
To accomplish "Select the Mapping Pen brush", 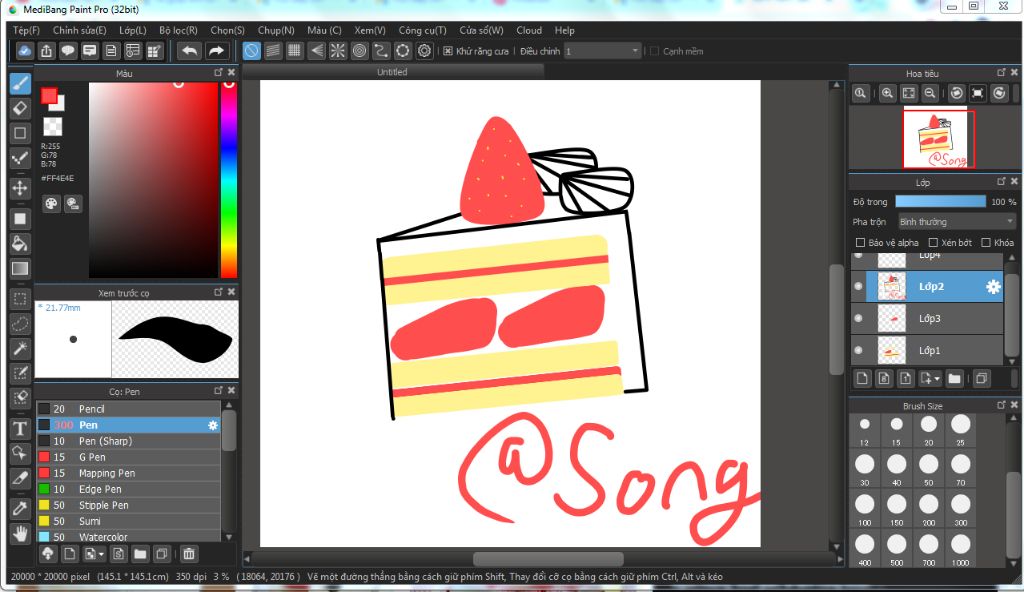I will 128,473.
